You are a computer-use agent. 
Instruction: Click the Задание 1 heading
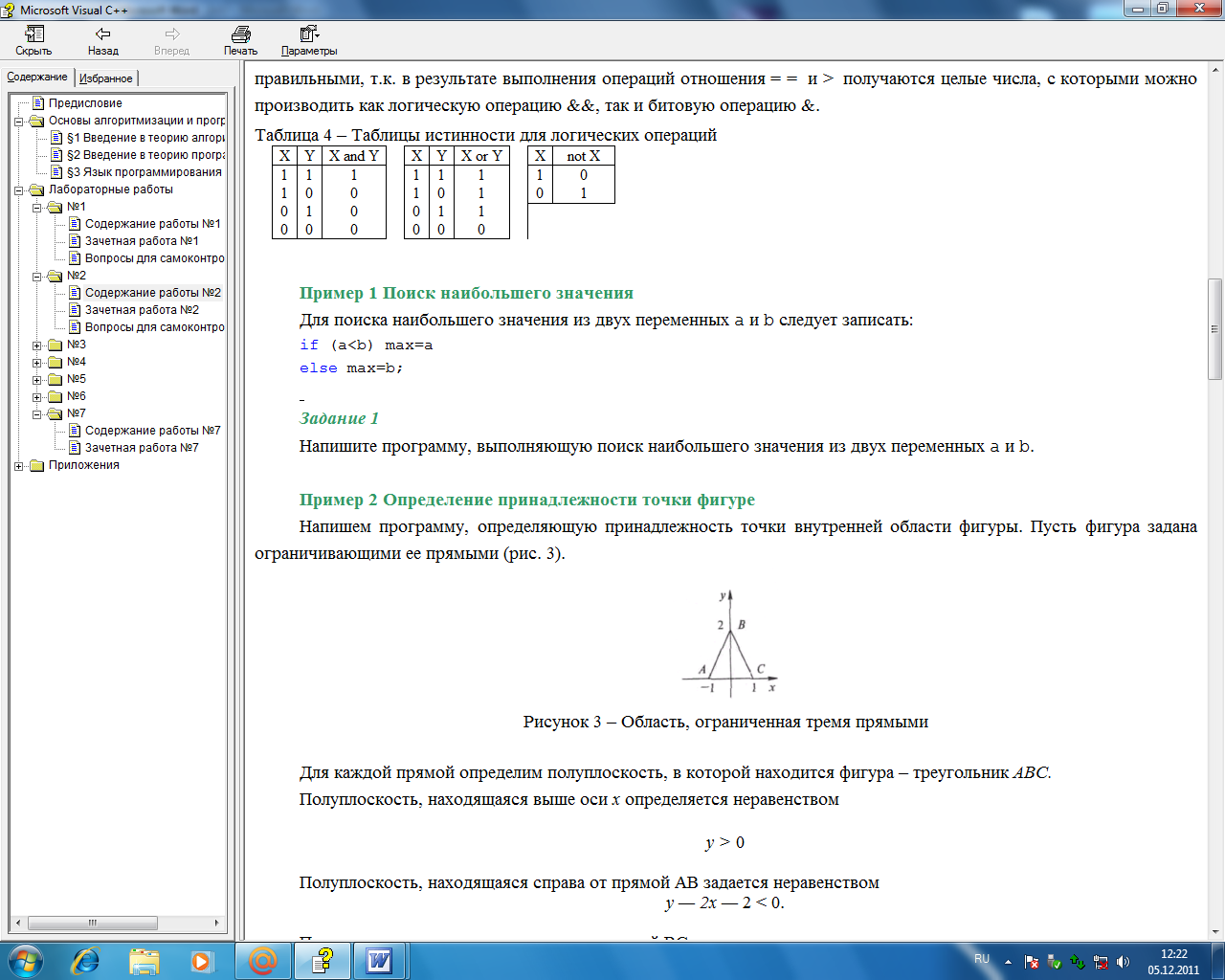339,418
